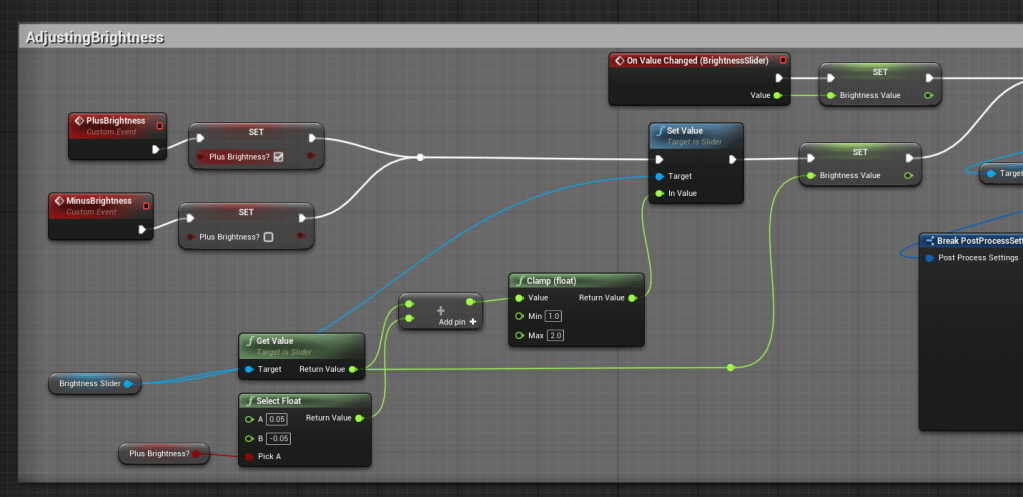
Task: Select the Plus Brightness? variable getter node
Action: pyautogui.click(x=160, y=454)
